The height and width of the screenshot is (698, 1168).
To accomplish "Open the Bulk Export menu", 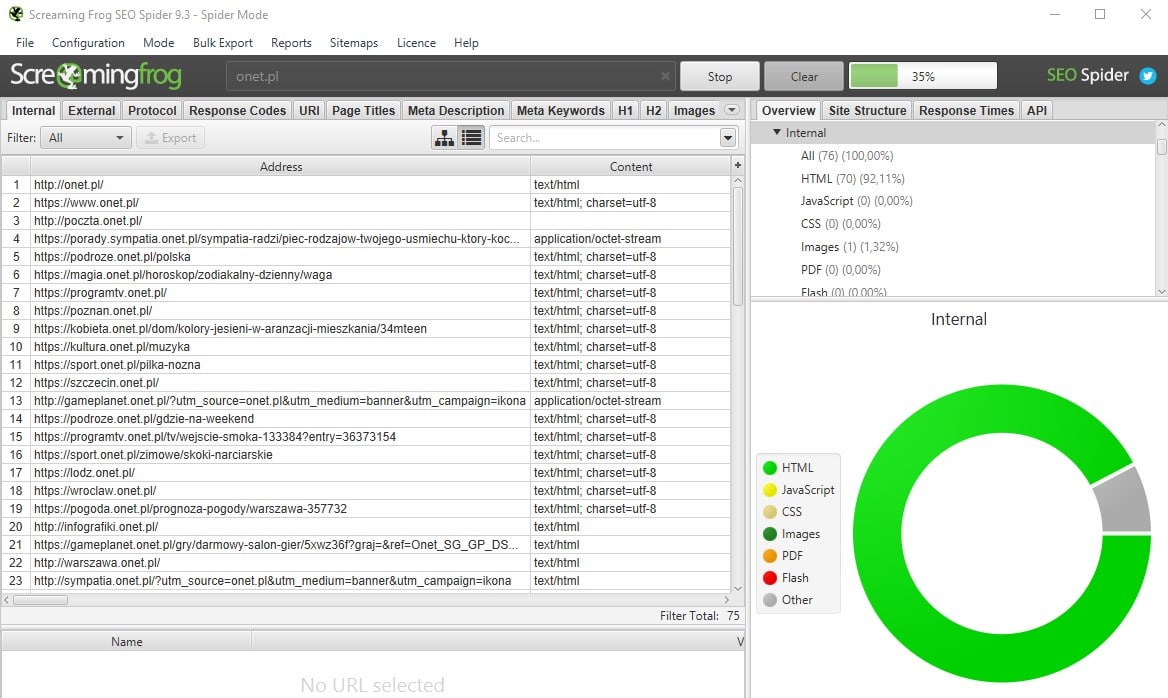I will (223, 42).
